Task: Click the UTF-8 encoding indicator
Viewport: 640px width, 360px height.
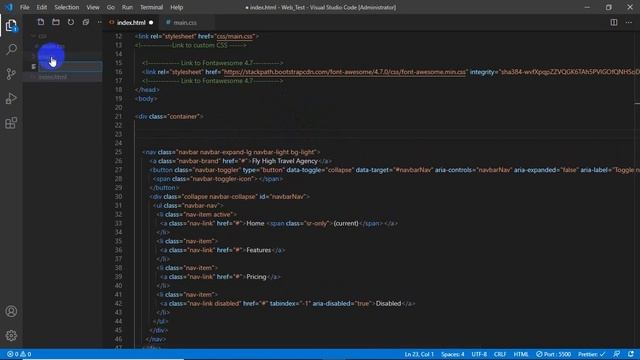Action: (x=479, y=354)
